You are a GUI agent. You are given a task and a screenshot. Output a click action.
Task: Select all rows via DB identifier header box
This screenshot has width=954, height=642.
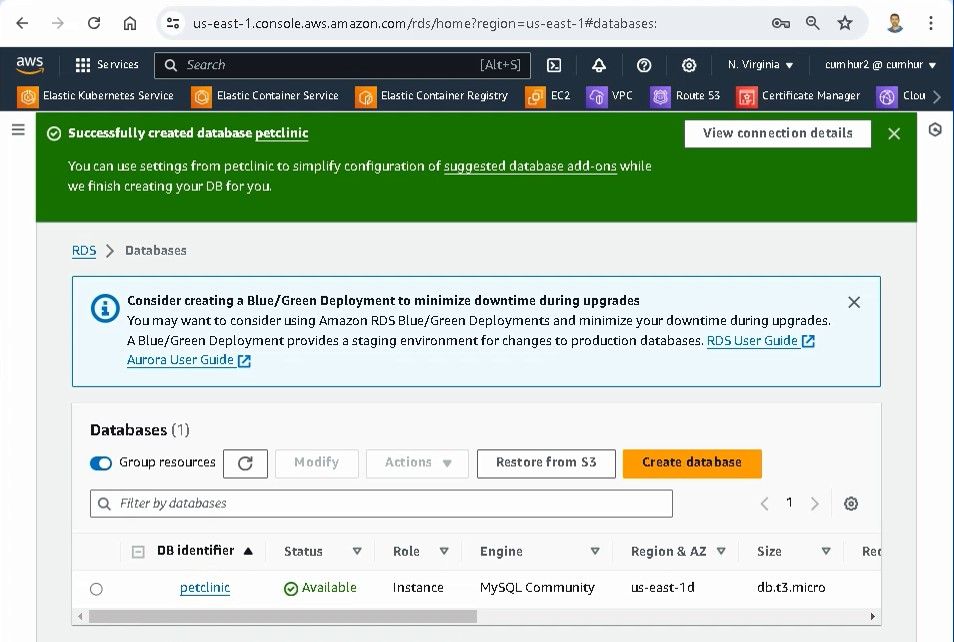tap(138, 551)
